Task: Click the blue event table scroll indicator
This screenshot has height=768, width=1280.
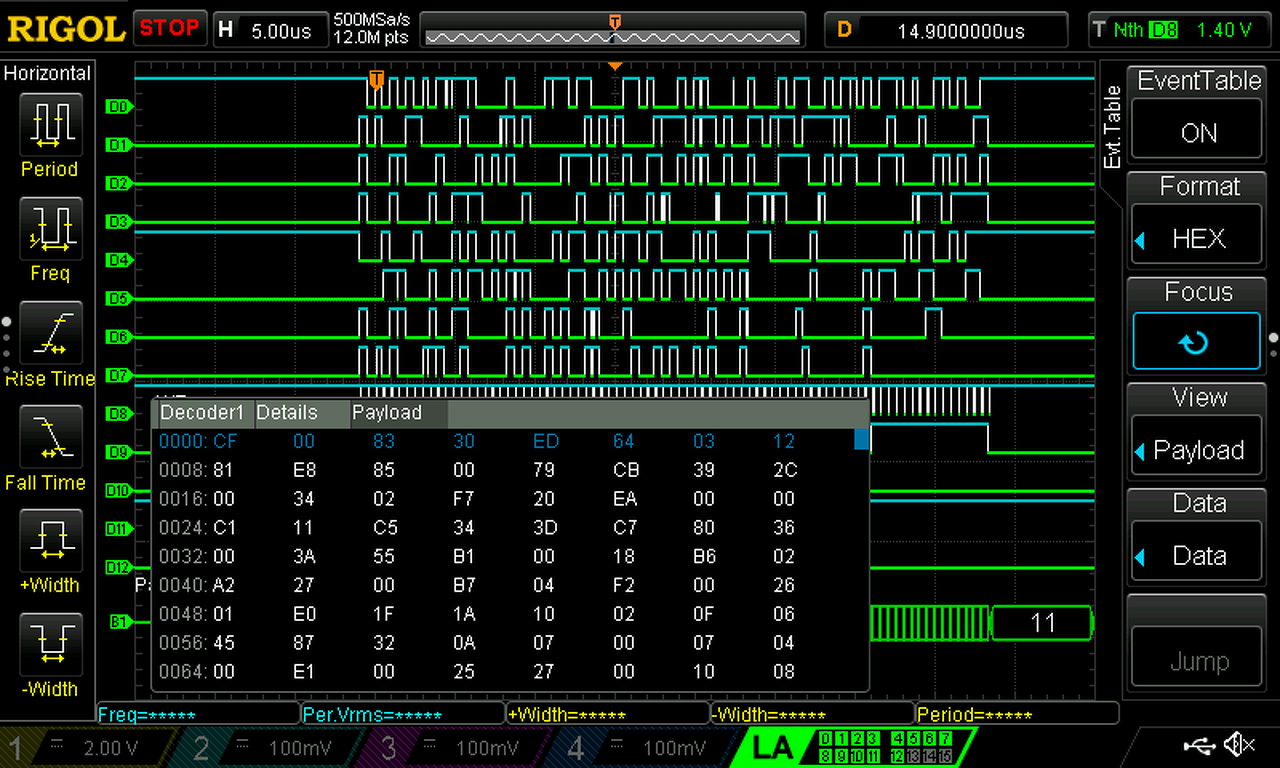Action: [x=861, y=440]
